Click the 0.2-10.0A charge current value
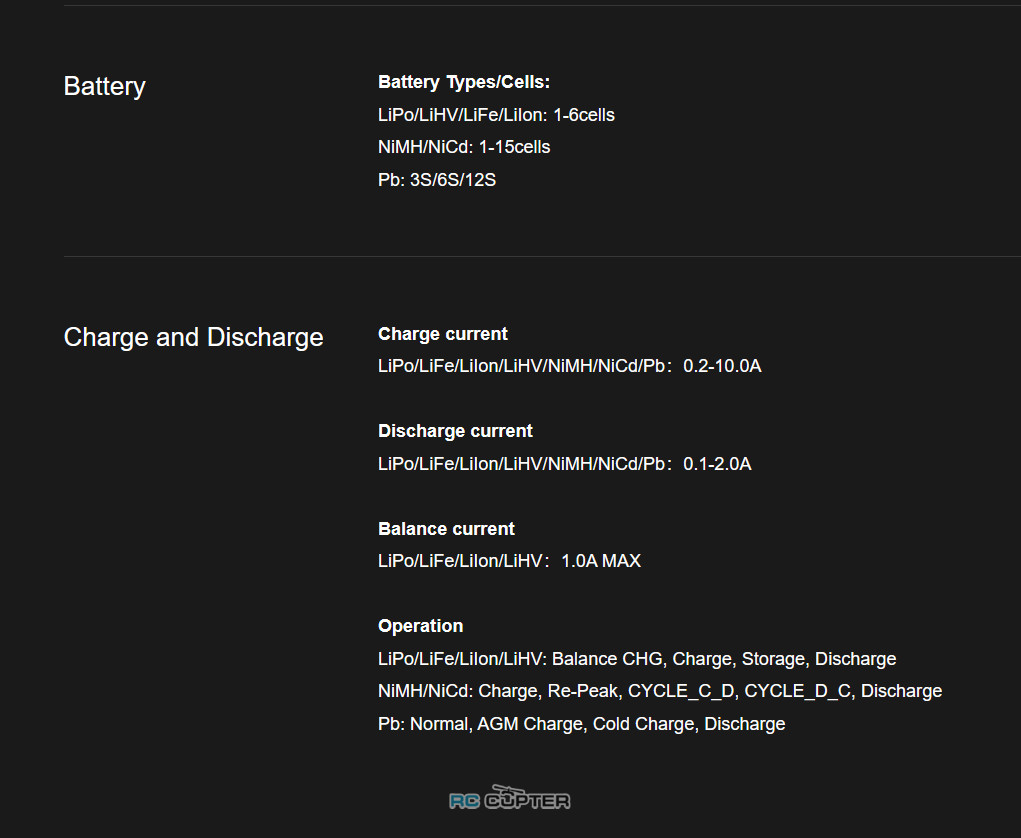The width and height of the screenshot is (1021, 838). pyautogui.click(x=722, y=366)
